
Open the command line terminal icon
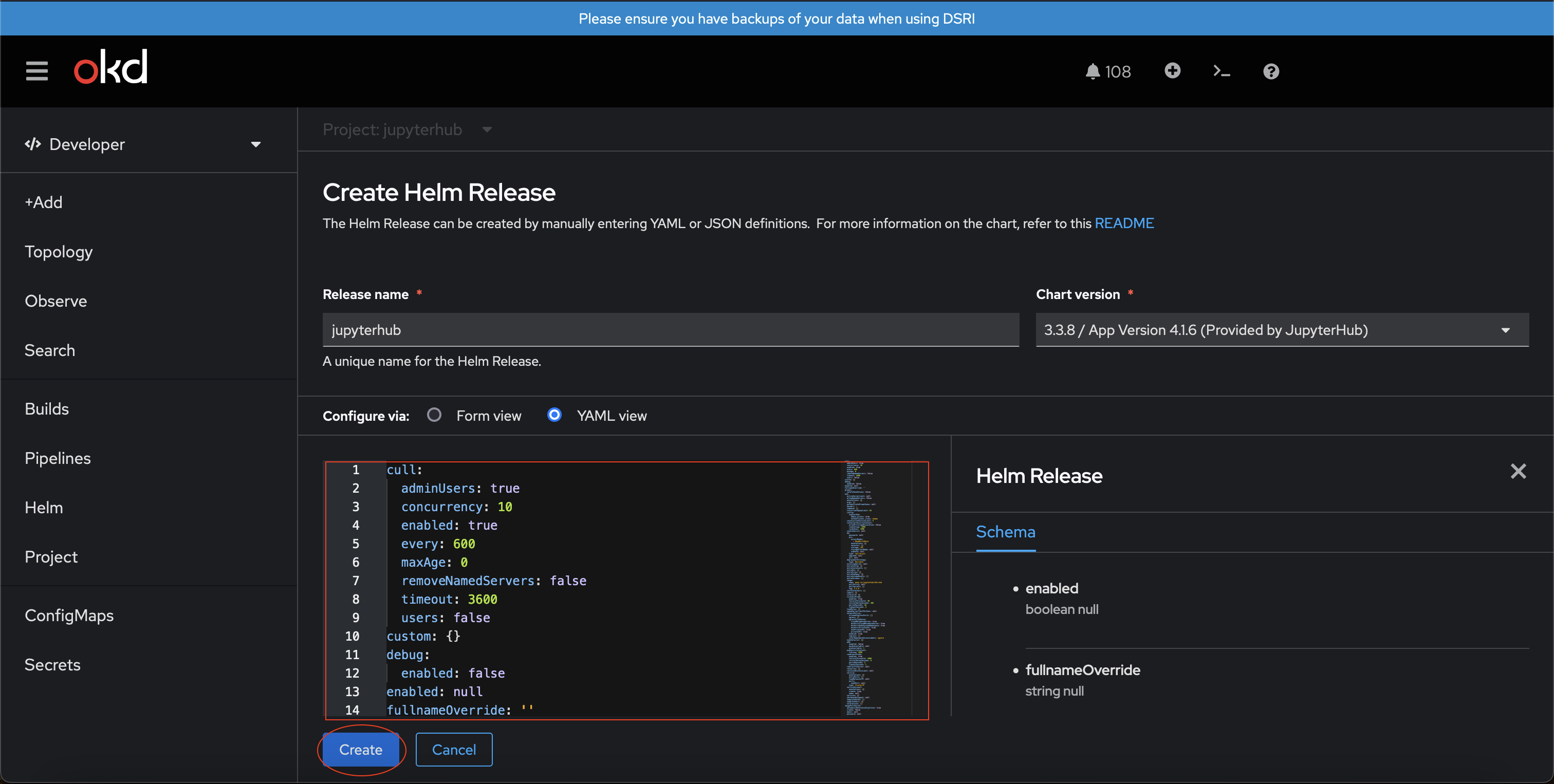(x=1222, y=71)
